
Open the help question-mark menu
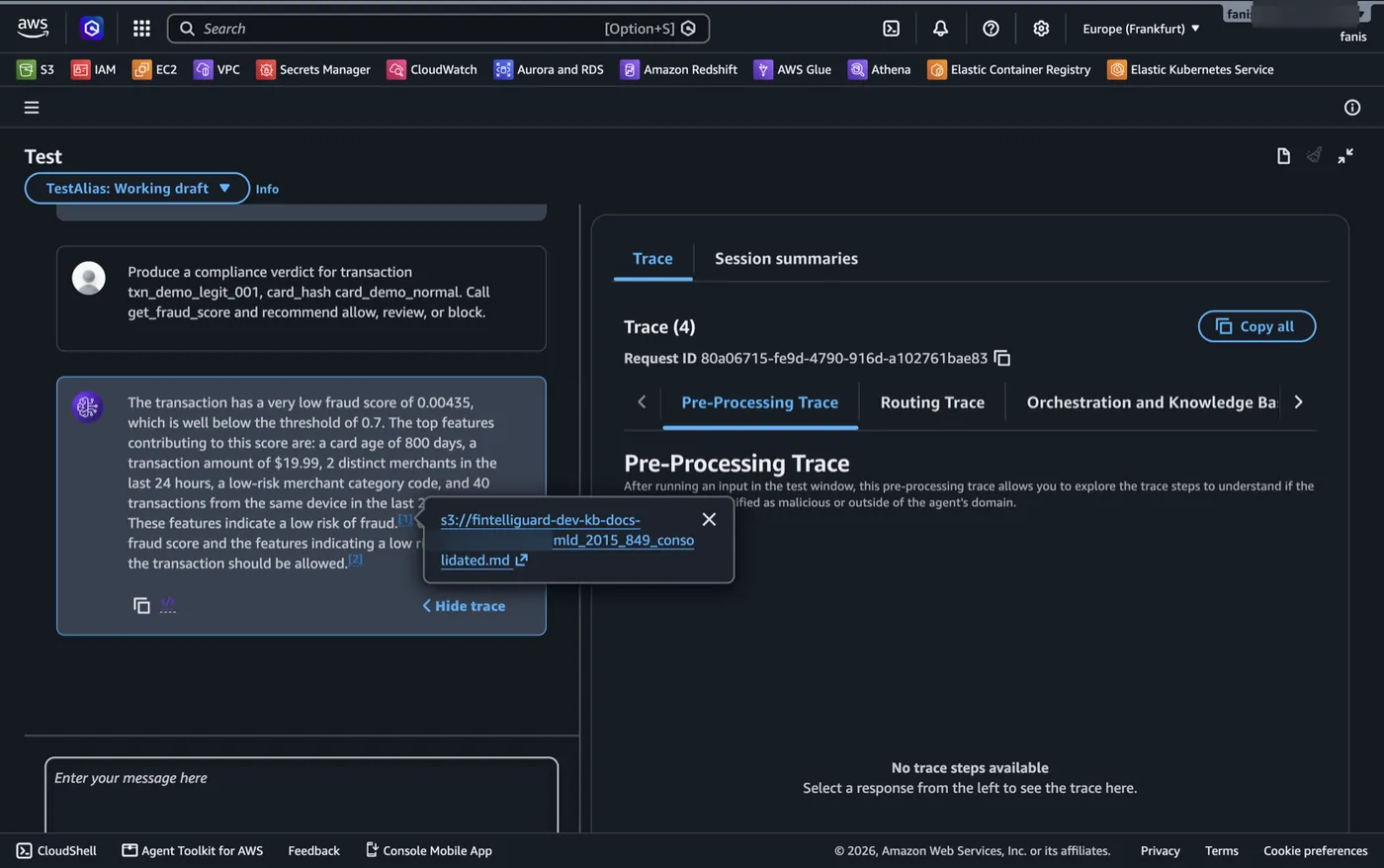coord(991,29)
